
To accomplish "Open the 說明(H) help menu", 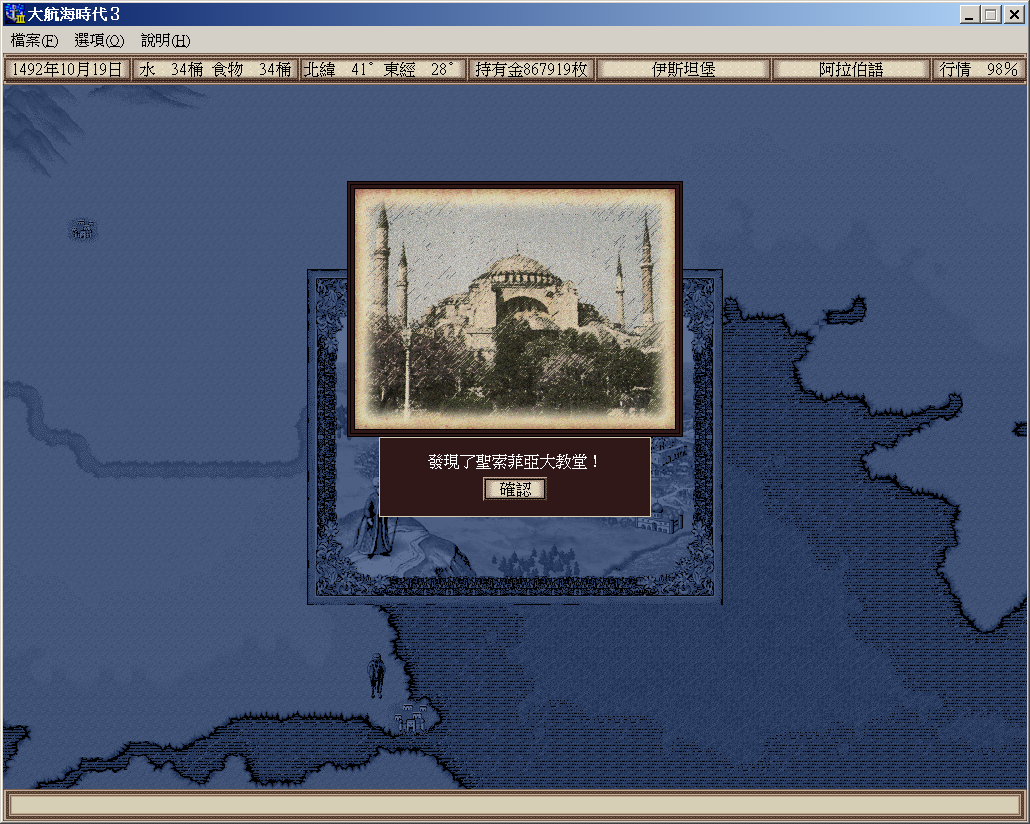I will click(165, 41).
